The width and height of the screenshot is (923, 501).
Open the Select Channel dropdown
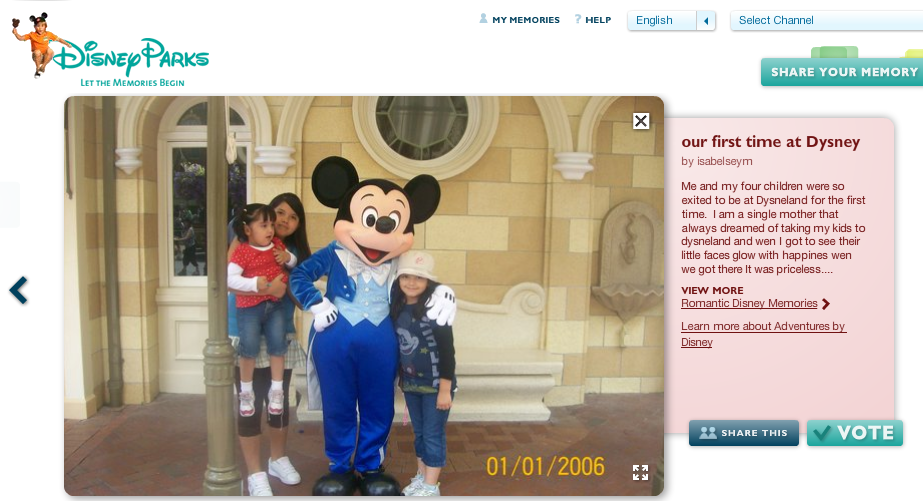pyautogui.click(x=826, y=21)
